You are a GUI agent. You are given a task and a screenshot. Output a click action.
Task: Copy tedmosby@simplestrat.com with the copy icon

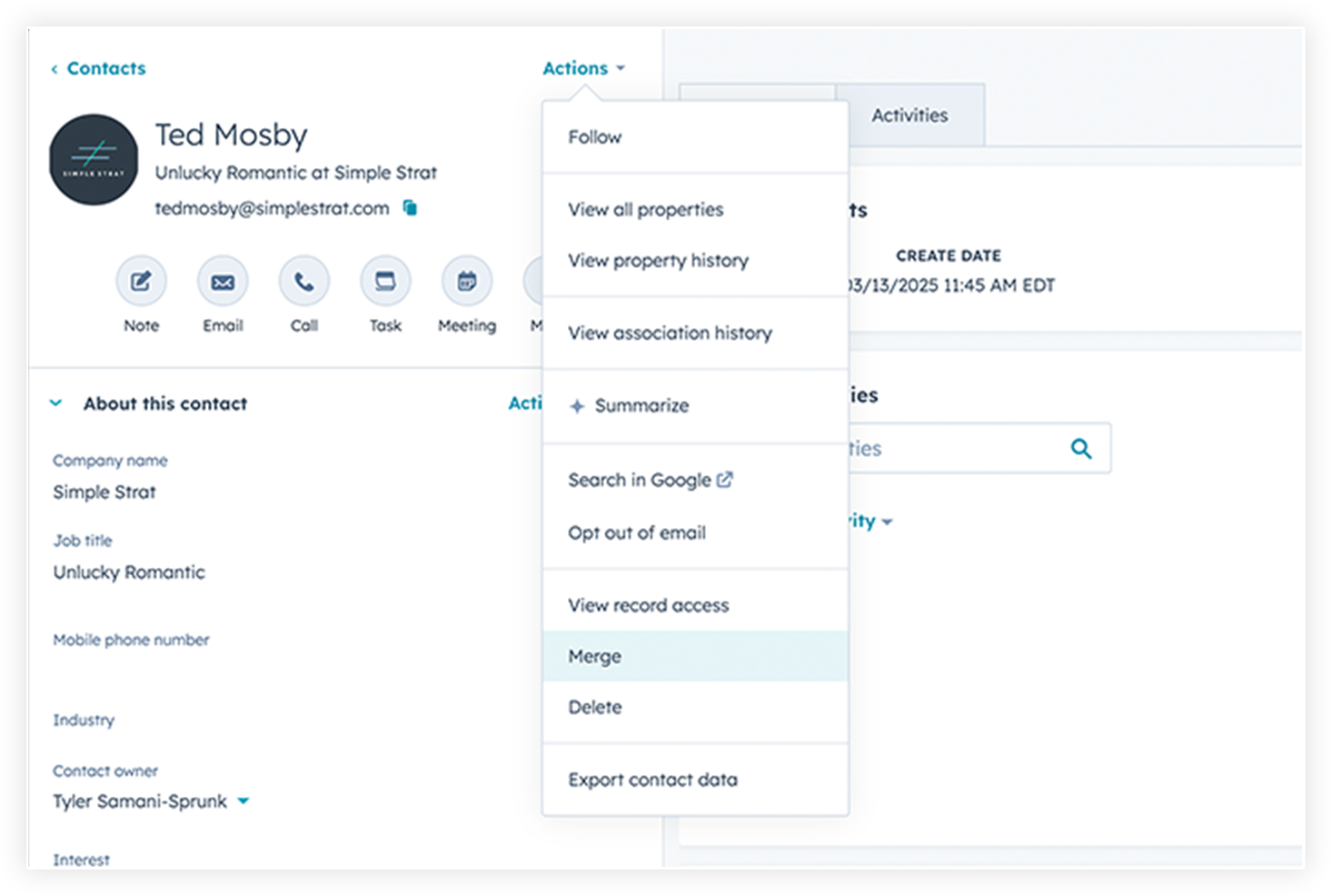pos(409,207)
